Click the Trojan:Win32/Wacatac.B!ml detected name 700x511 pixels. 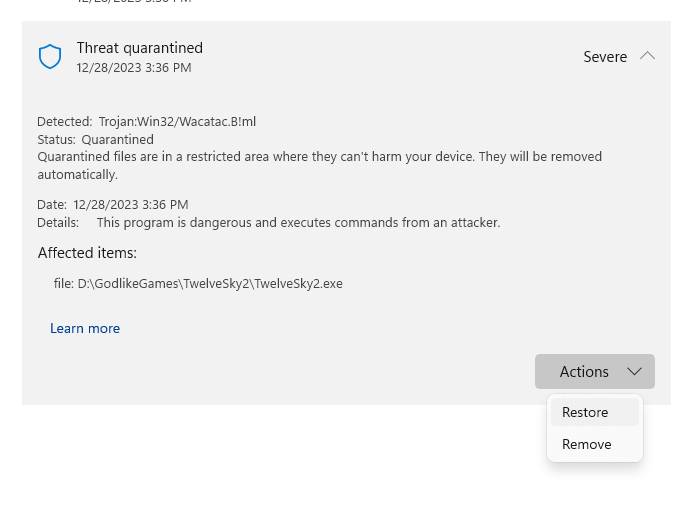[177, 121]
